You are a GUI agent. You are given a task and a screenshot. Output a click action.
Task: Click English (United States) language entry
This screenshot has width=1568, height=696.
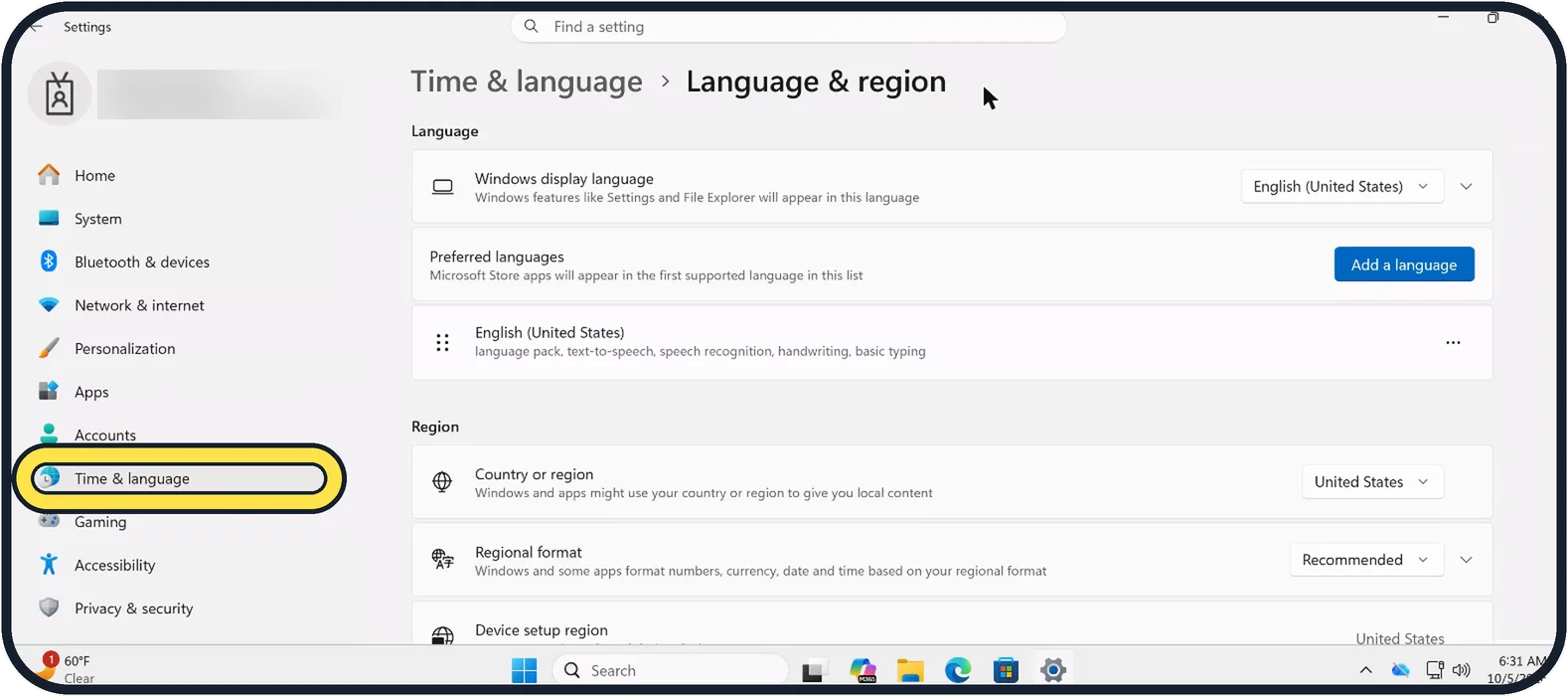point(952,342)
